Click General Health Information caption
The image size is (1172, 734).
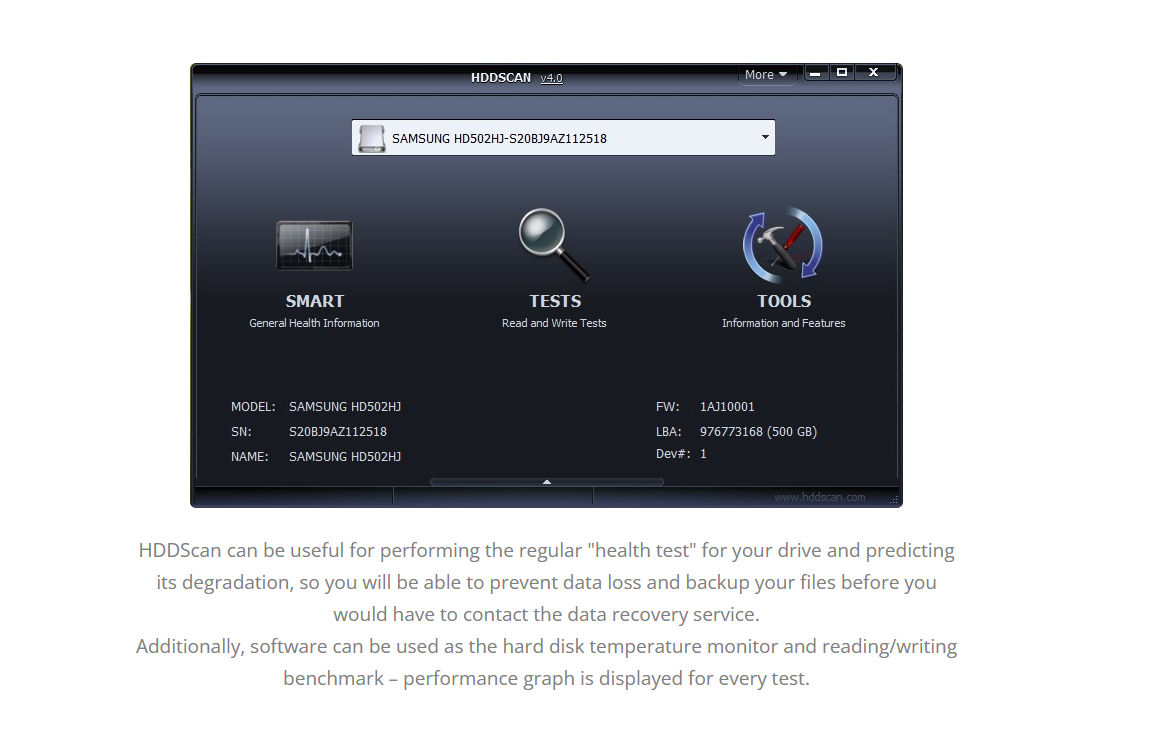pyautogui.click(x=314, y=323)
